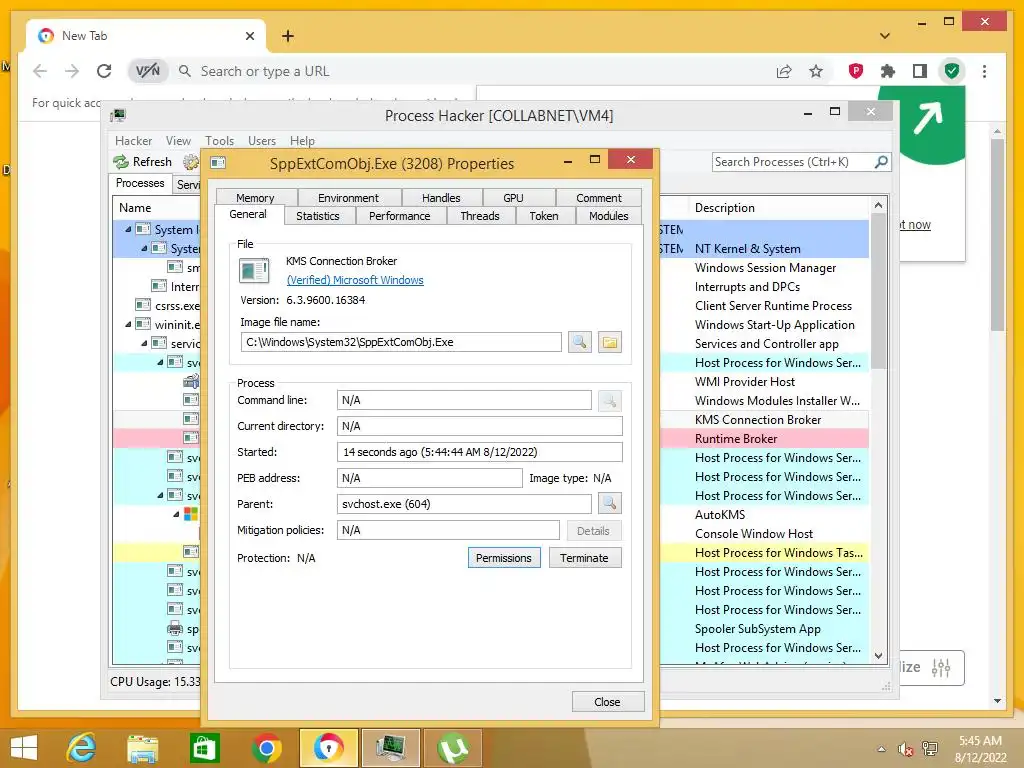Image resolution: width=1024 pixels, height=768 pixels.
Task: Click the muted volume tray icon
Action: pyautogui.click(x=905, y=749)
